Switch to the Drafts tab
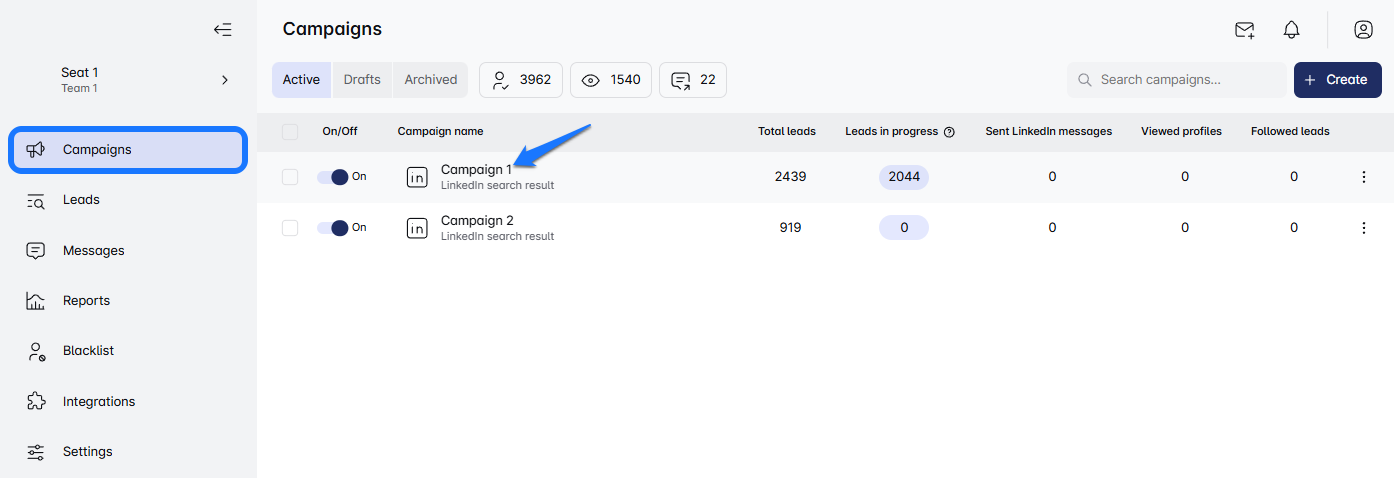Image resolution: width=1394 pixels, height=478 pixels. pos(362,80)
